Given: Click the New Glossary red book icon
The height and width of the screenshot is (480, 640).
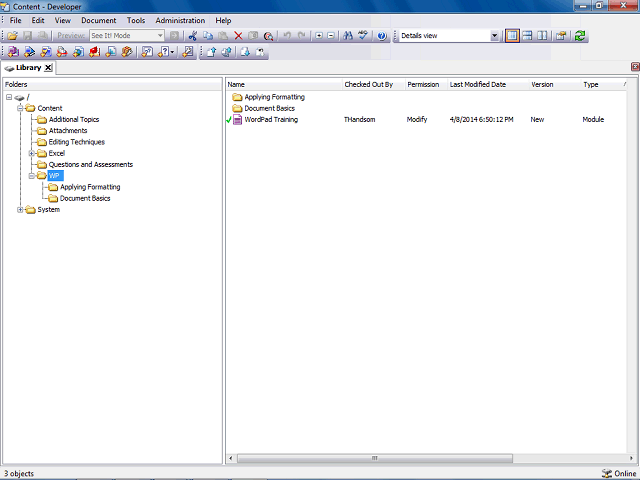Looking at the screenshot, I should (x=95, y=52).
